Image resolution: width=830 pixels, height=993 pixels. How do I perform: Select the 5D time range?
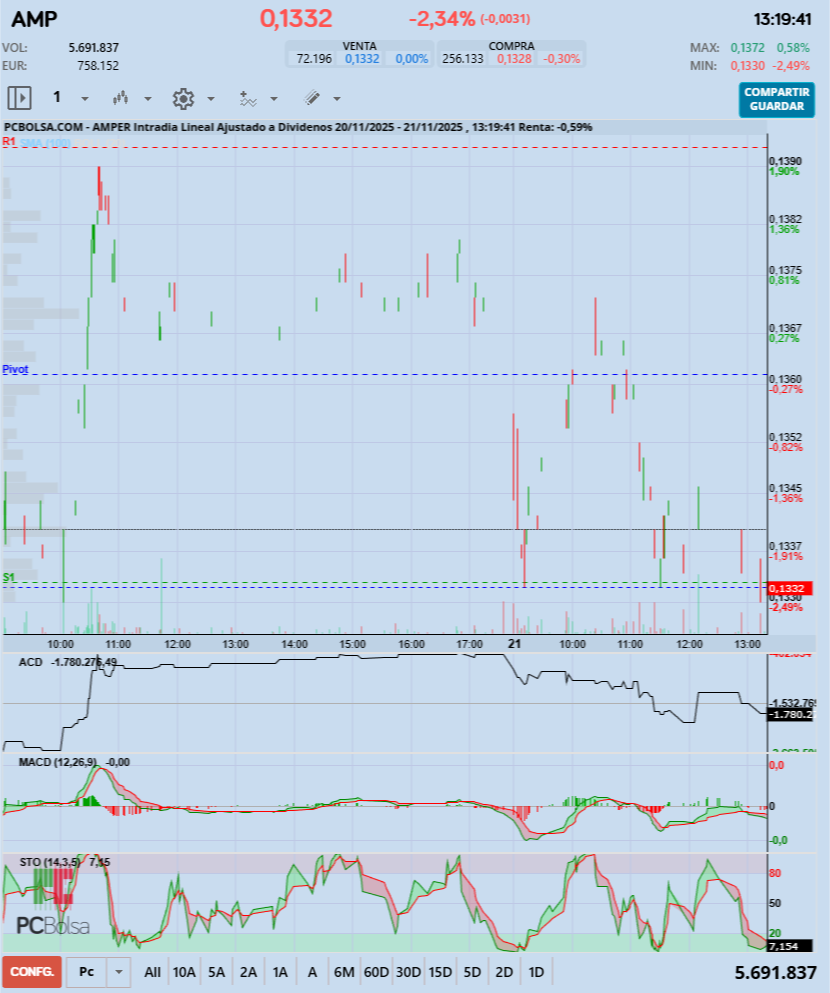pyautogui.click(x=472, y=971)
